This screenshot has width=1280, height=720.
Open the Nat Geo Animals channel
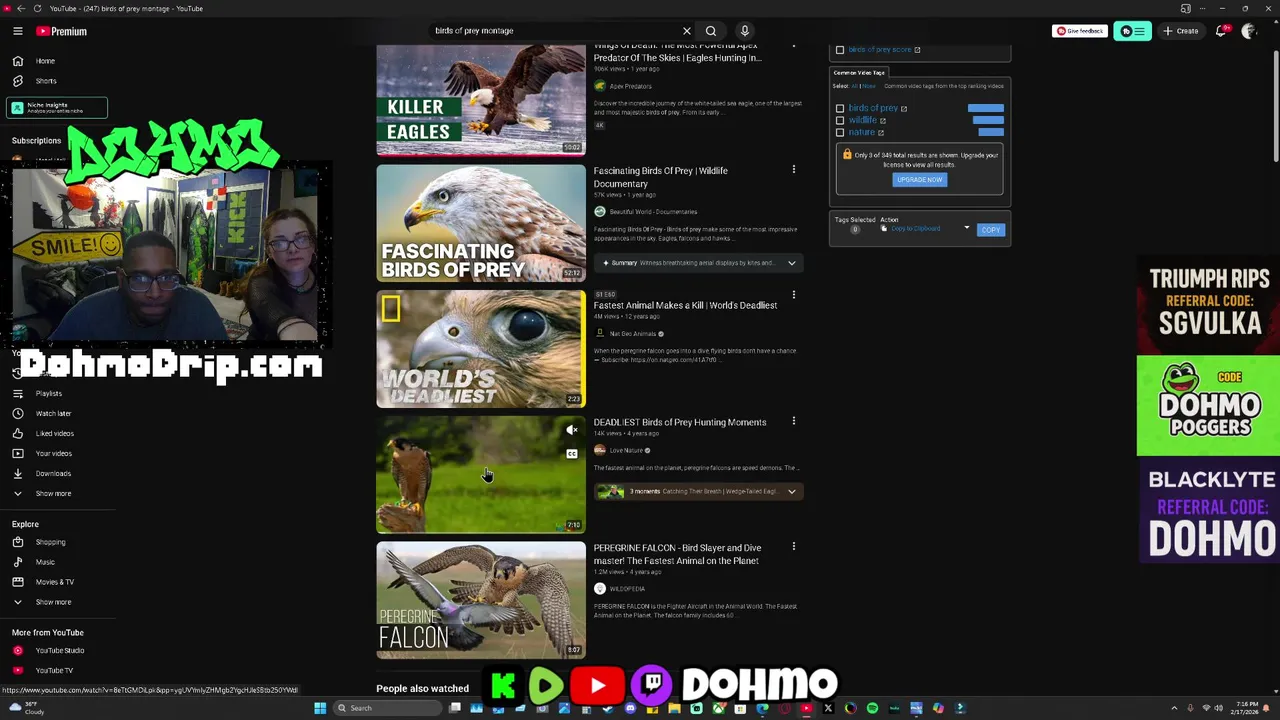coord(632,334)
